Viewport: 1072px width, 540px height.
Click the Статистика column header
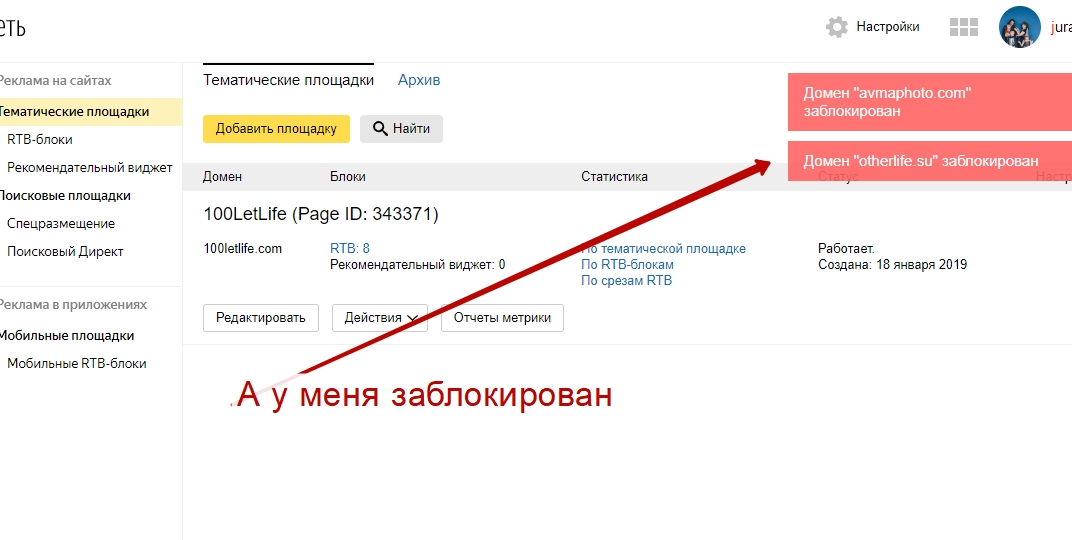click(x=615, y=176)
